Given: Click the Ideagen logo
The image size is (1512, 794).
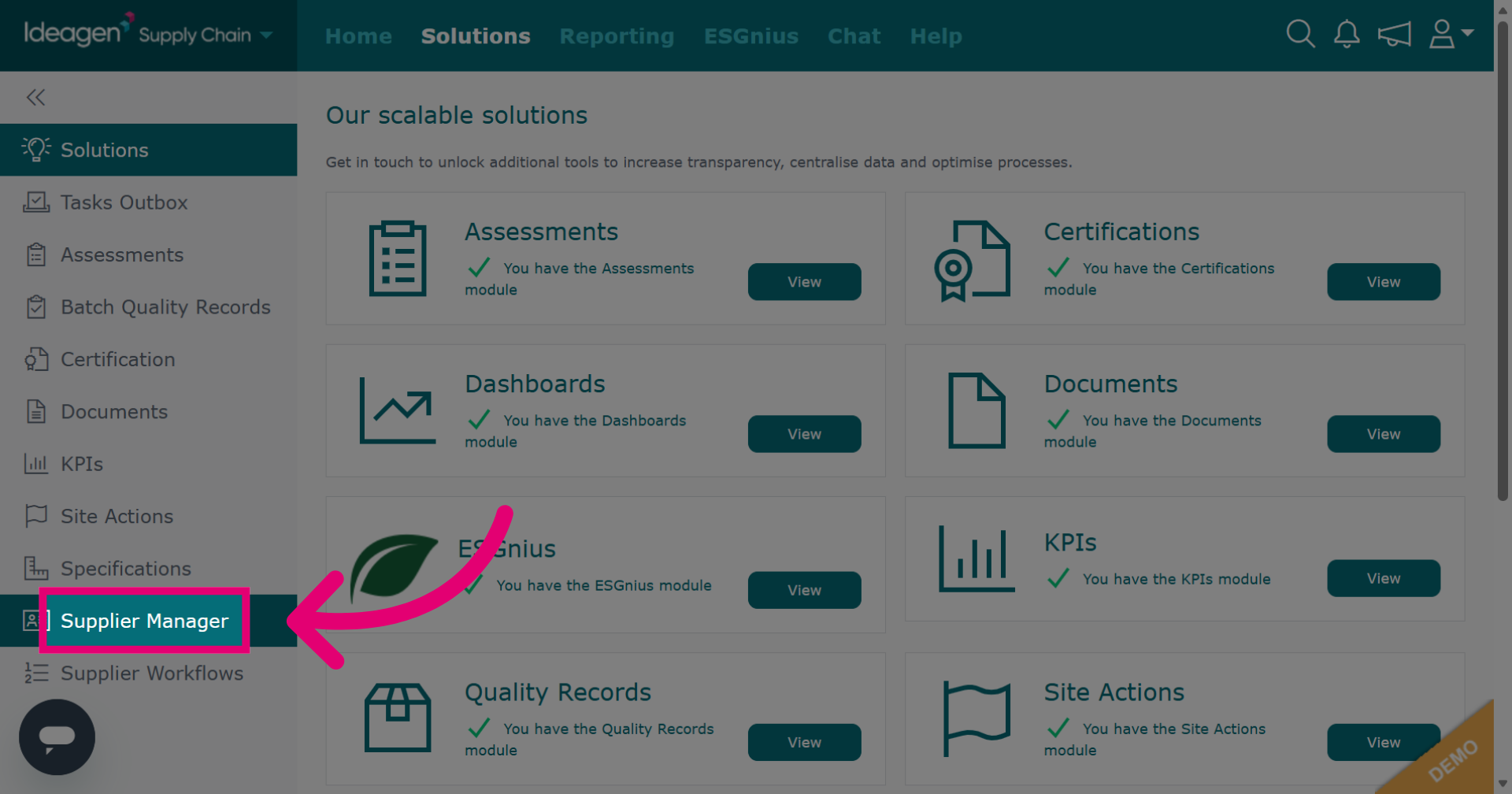Looking at the screenshot, I should pyautogui.click(x=78, y=31).
